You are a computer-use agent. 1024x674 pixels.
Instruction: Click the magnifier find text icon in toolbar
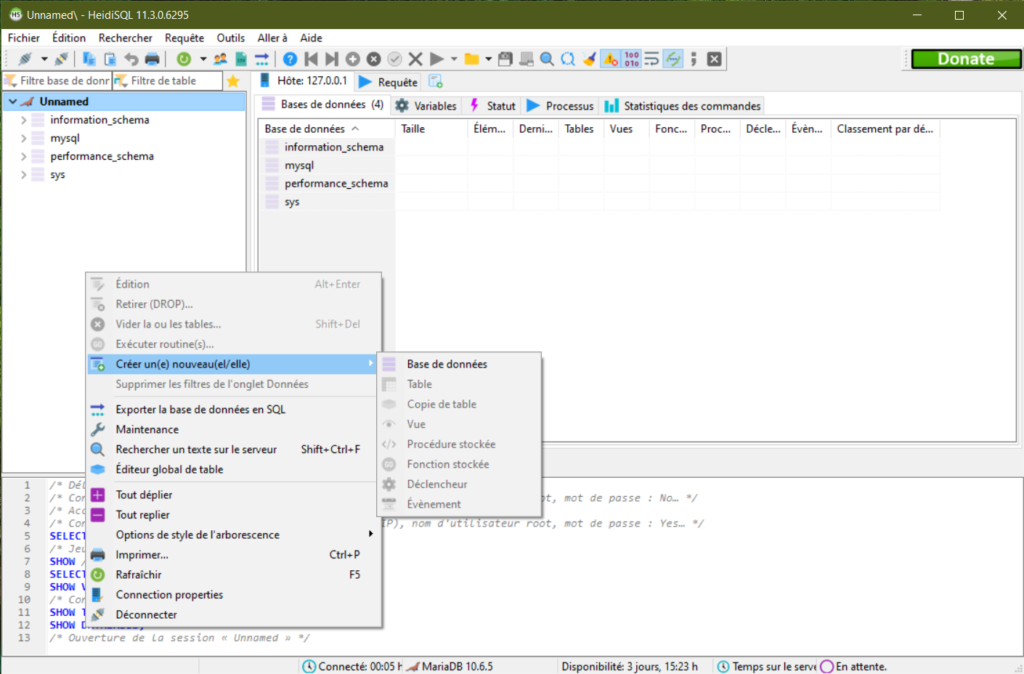coord(547,59)
